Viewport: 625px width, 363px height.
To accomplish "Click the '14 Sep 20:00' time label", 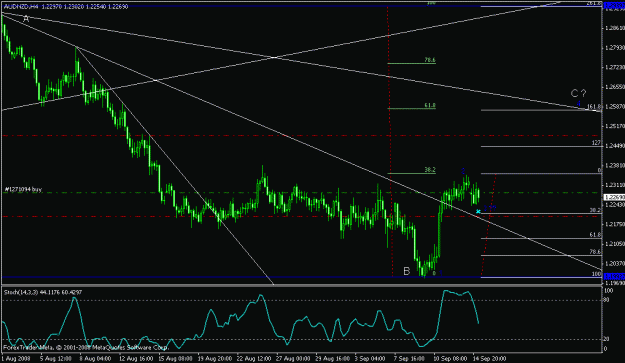I will click(489, 359).
